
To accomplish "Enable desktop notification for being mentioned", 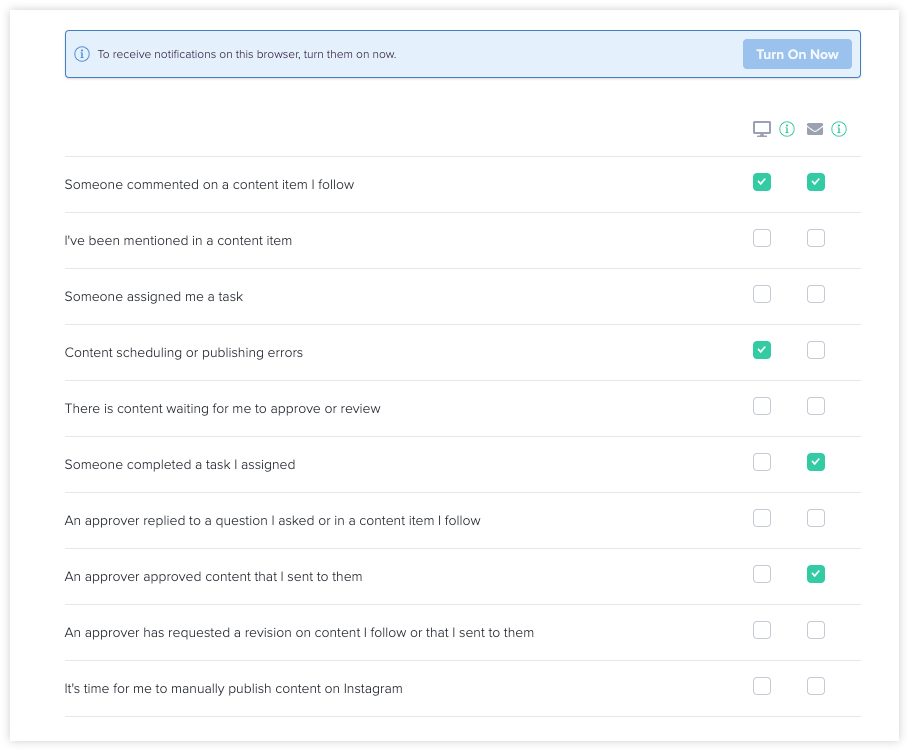I will [762, 238].
